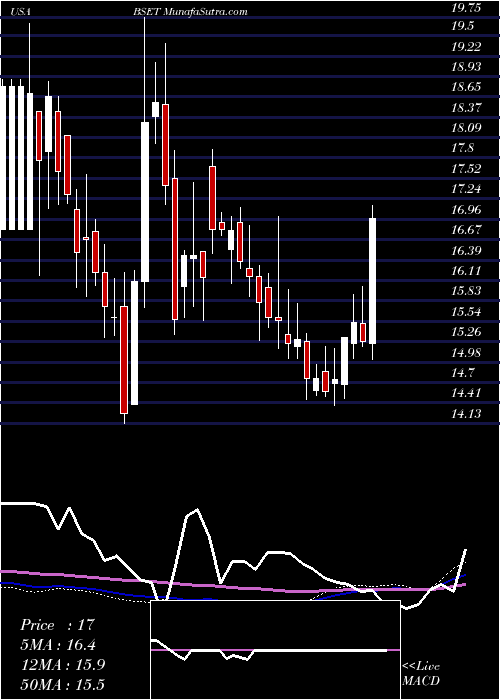Viewport: 500px width, 700px height.
Task: Click the 19.5 price axis label
Action: [462, 26]
